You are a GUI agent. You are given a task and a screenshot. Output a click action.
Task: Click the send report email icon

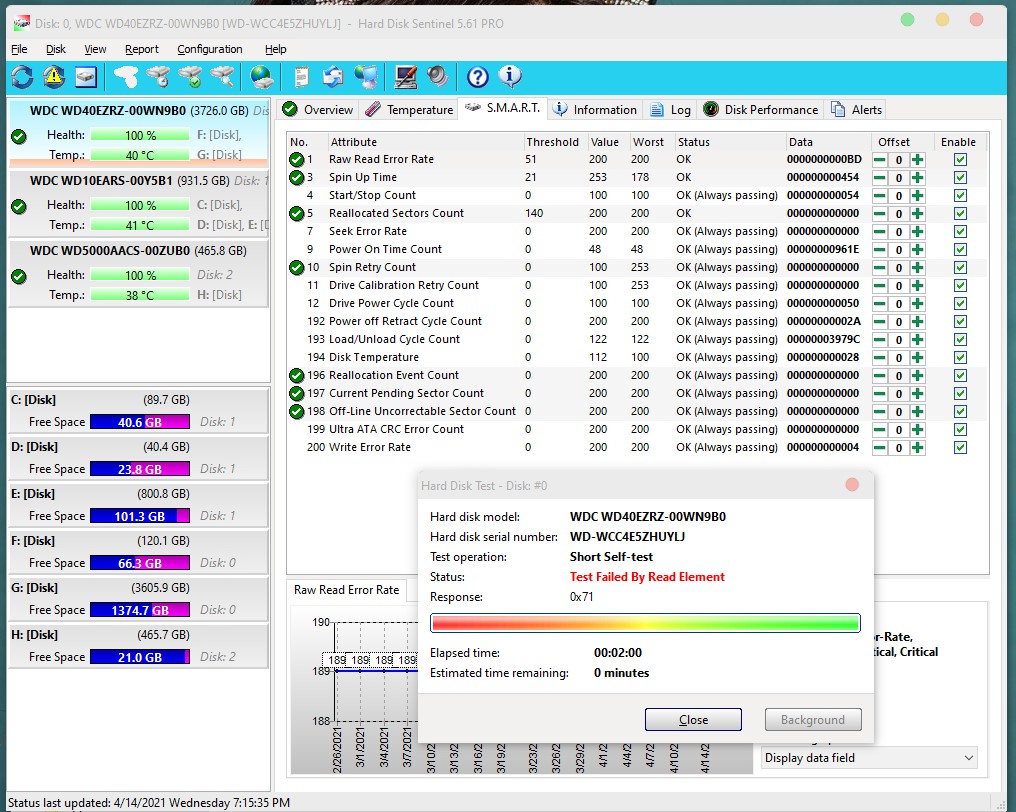click(333, 77)
